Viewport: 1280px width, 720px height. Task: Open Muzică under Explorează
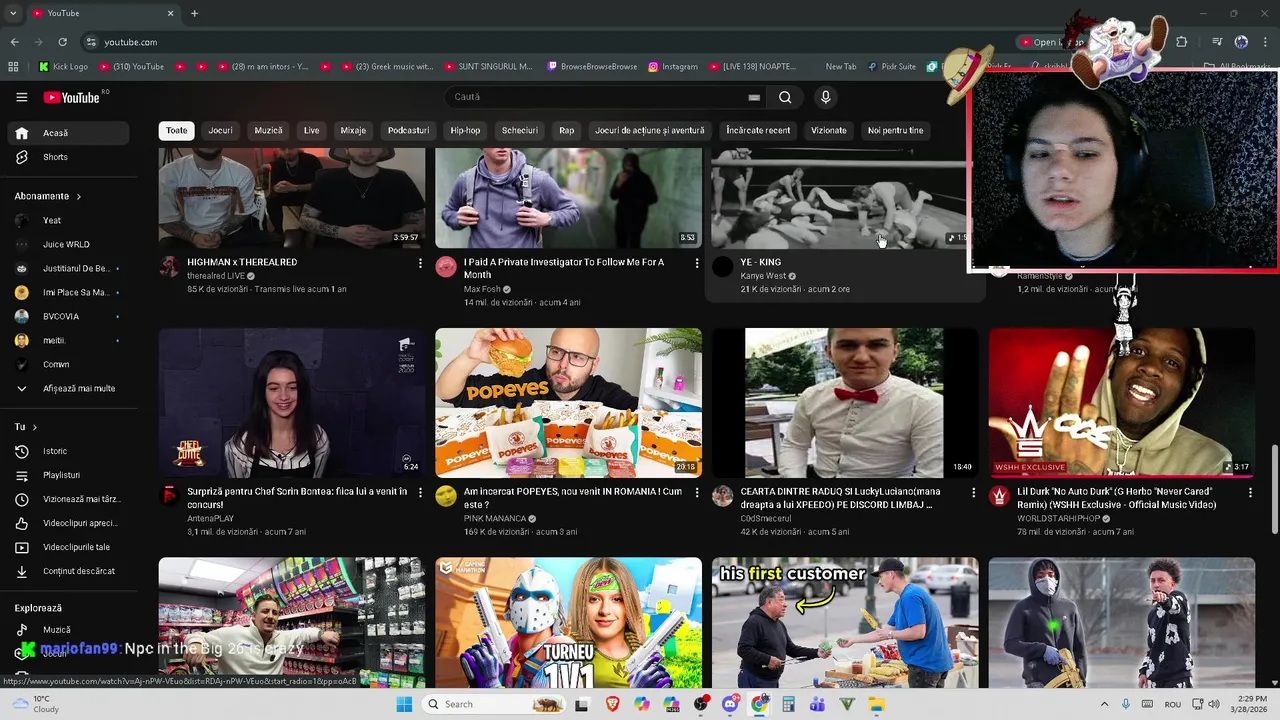[x=67, y=630]
